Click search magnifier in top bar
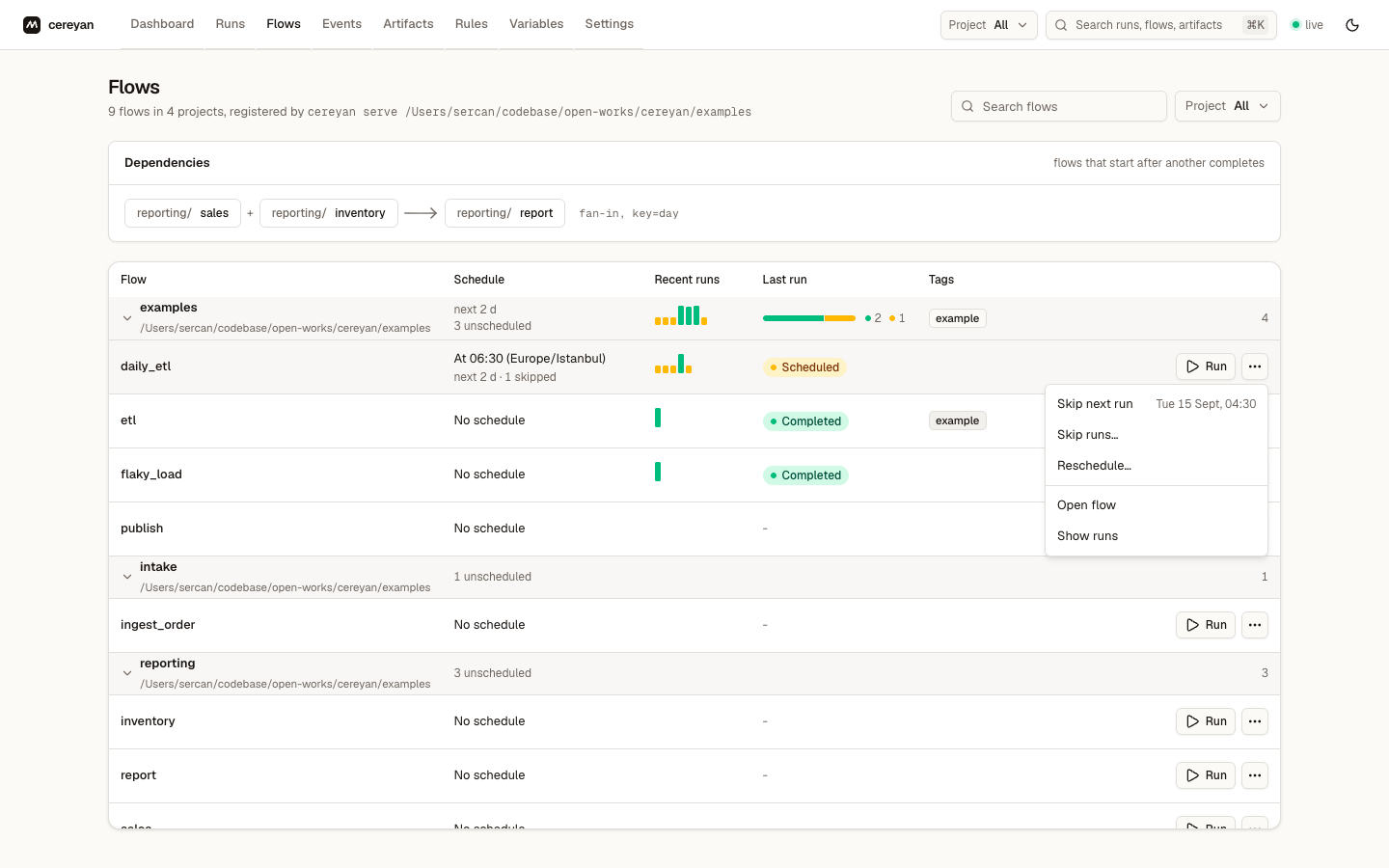The width and height of the screenshot is (1389, 868). tap(1061, 25)
